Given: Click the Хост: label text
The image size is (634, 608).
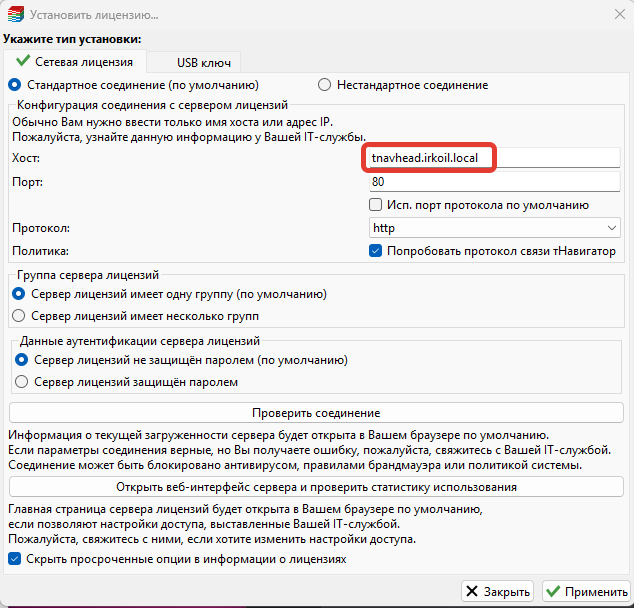Looking at the screenshot, I should 26,158.
